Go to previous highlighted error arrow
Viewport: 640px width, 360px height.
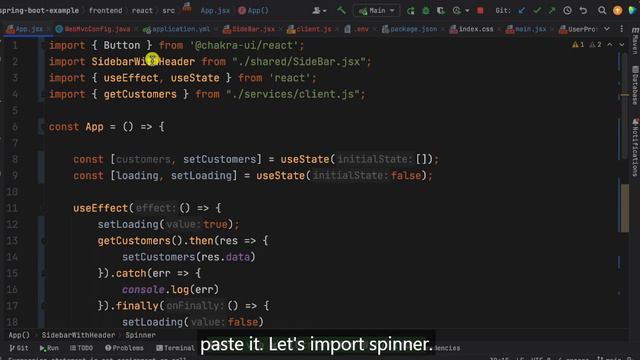[x=610, y=44]
